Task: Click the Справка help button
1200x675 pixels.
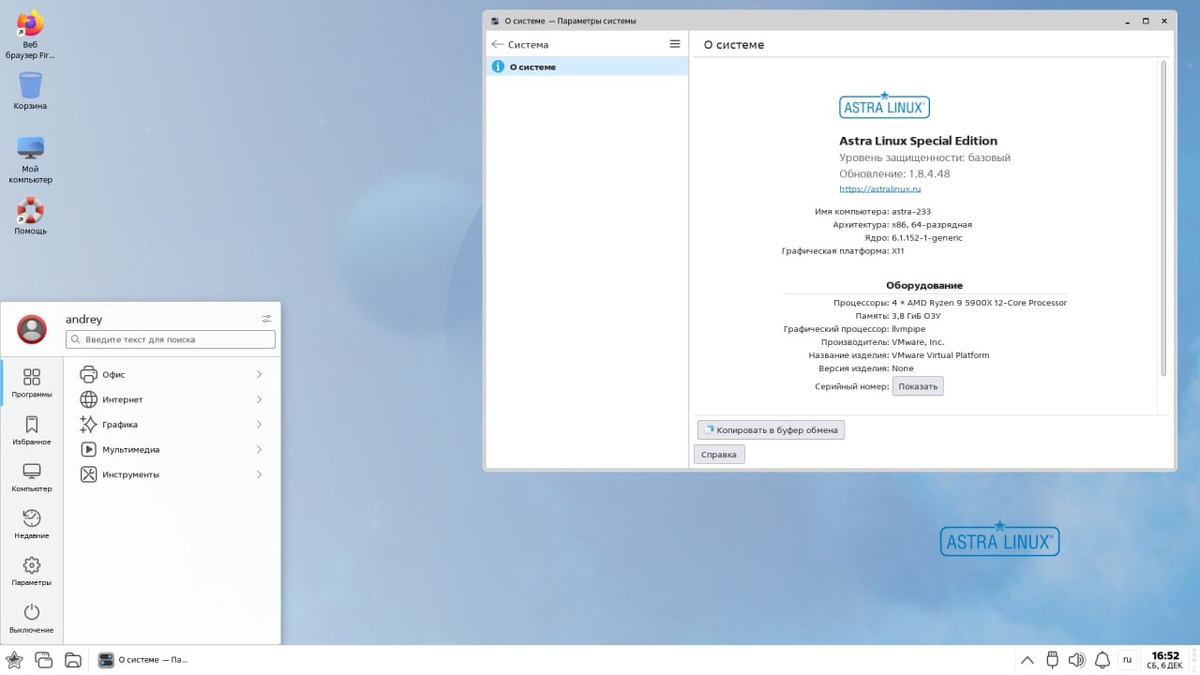Action: click(x=719, y=454)
